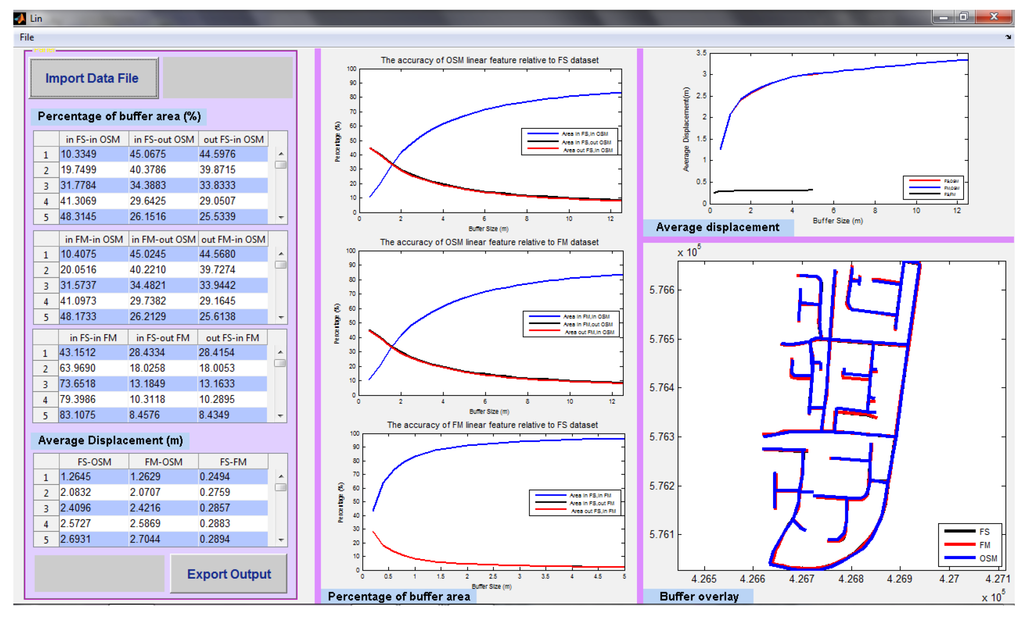Select cell 10.4075 in FM-OSM table
1024x621 pixels.
(93, 254)
